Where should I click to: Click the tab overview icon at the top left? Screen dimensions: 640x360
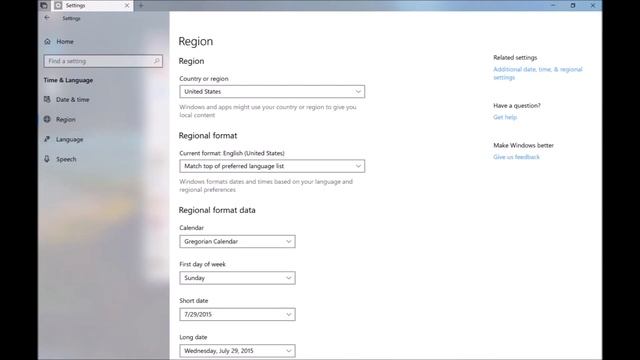[44, 6]
